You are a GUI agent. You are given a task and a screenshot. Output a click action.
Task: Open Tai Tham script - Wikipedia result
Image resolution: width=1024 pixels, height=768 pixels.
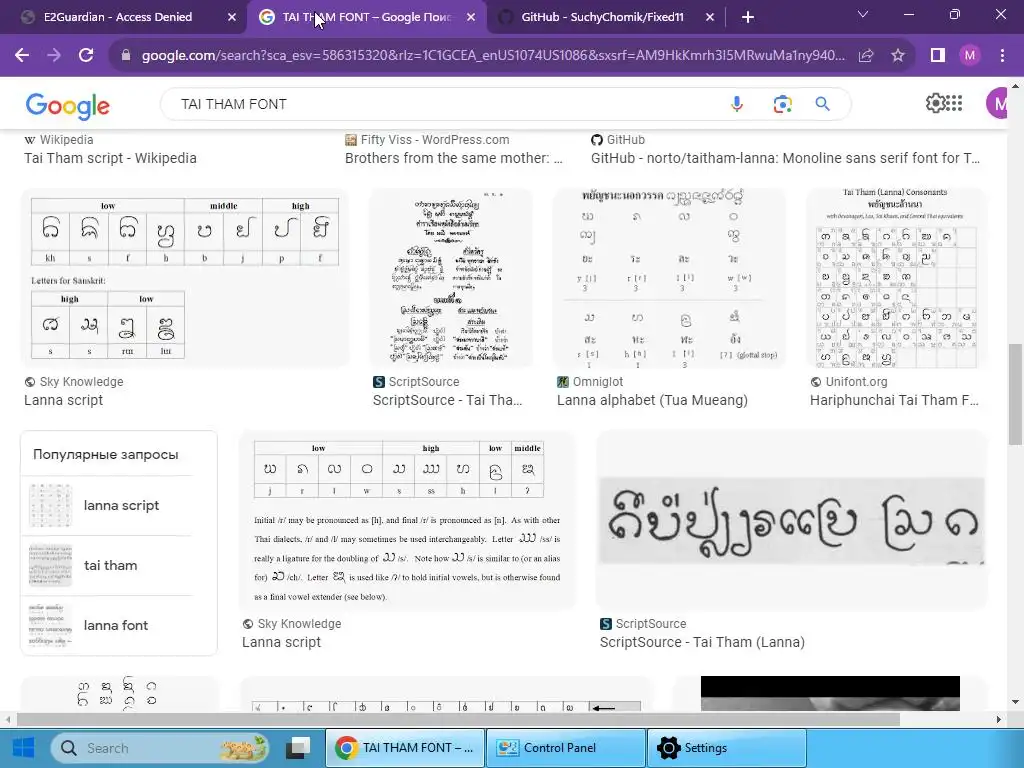(x=110, y=158)
